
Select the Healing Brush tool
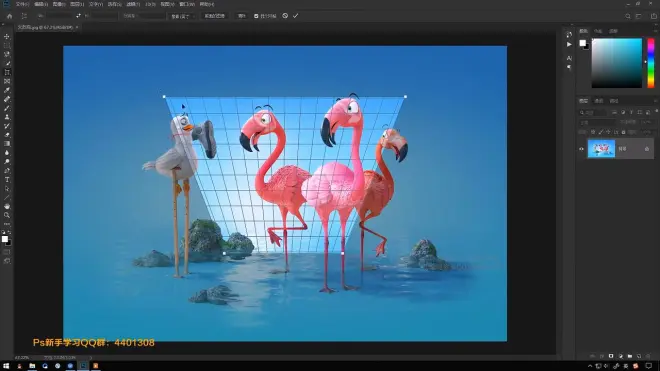[x=7, y=99]
